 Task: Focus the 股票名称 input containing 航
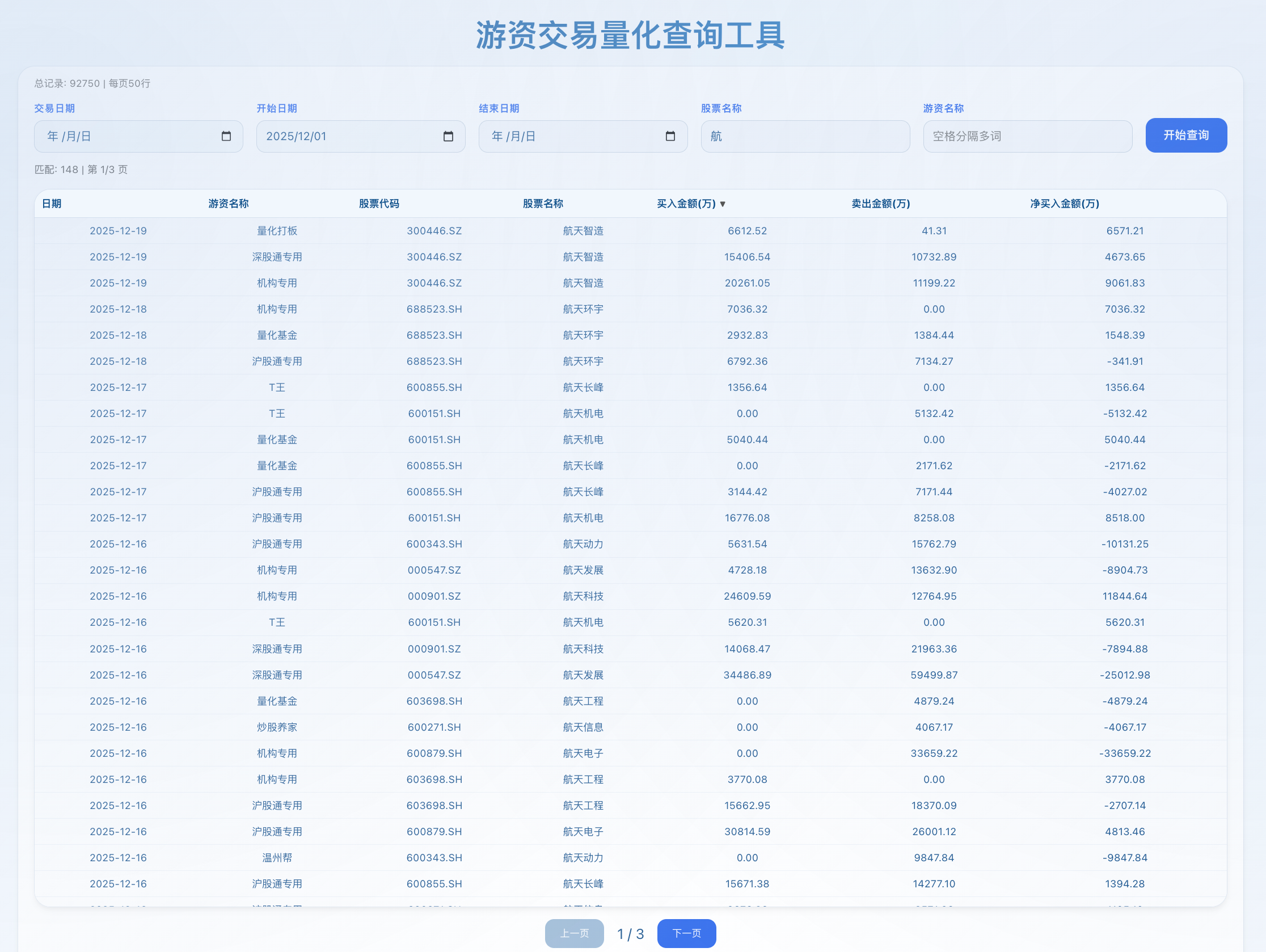pos(805,136)
